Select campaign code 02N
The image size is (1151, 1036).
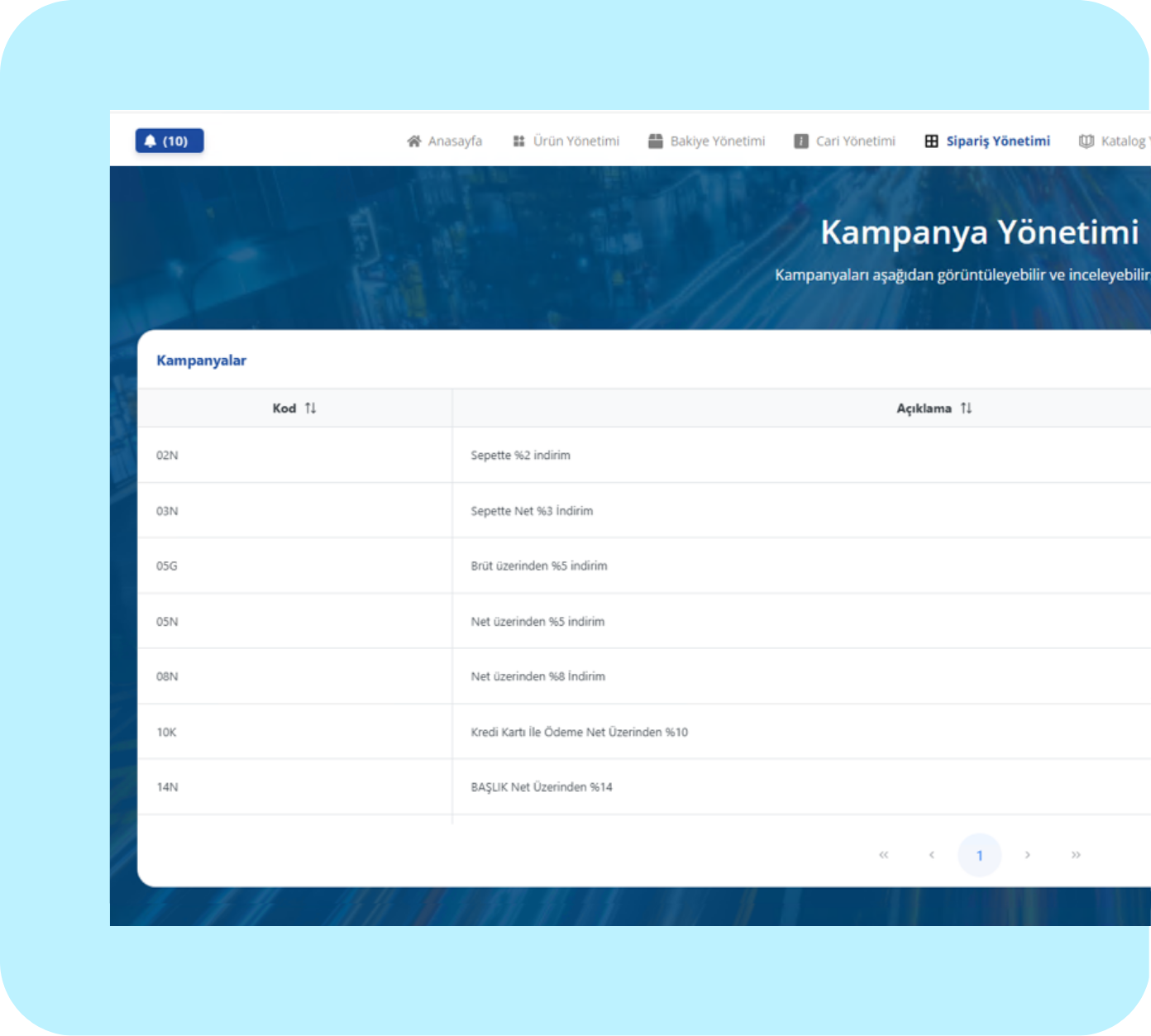167,456
